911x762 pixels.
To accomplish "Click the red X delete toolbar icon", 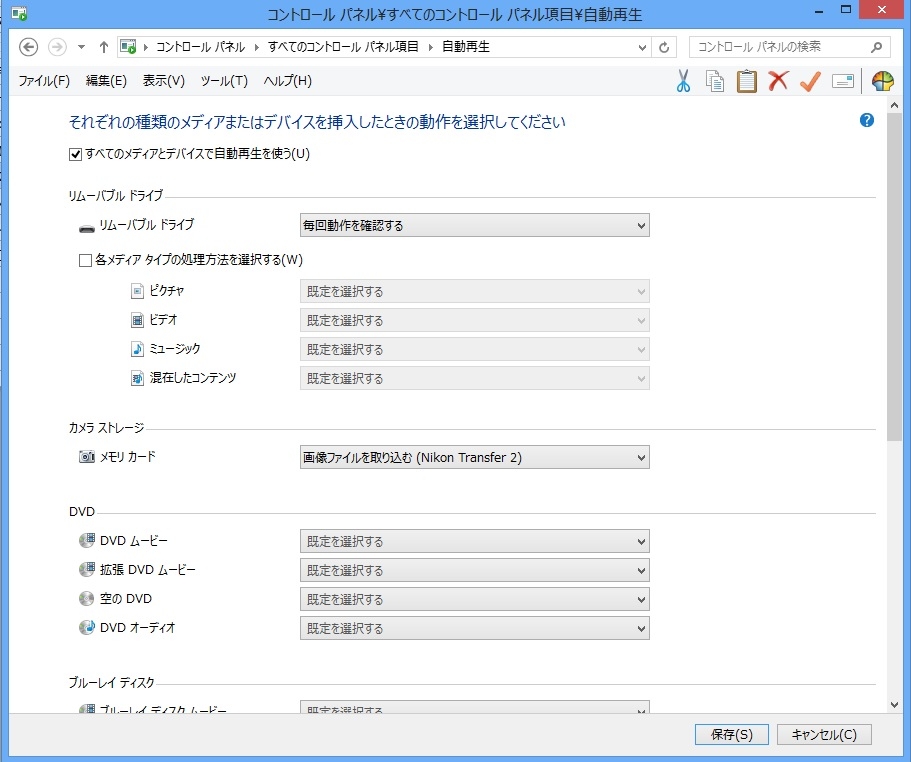I will point(778,81).
